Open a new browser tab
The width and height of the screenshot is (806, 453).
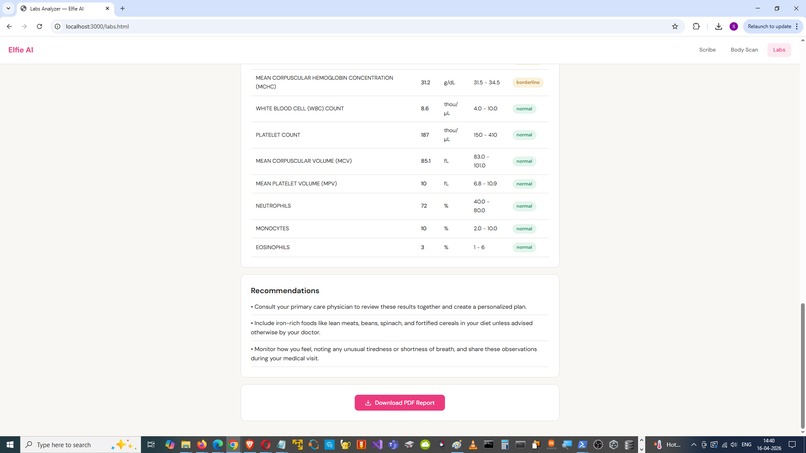tap(122, 8)
